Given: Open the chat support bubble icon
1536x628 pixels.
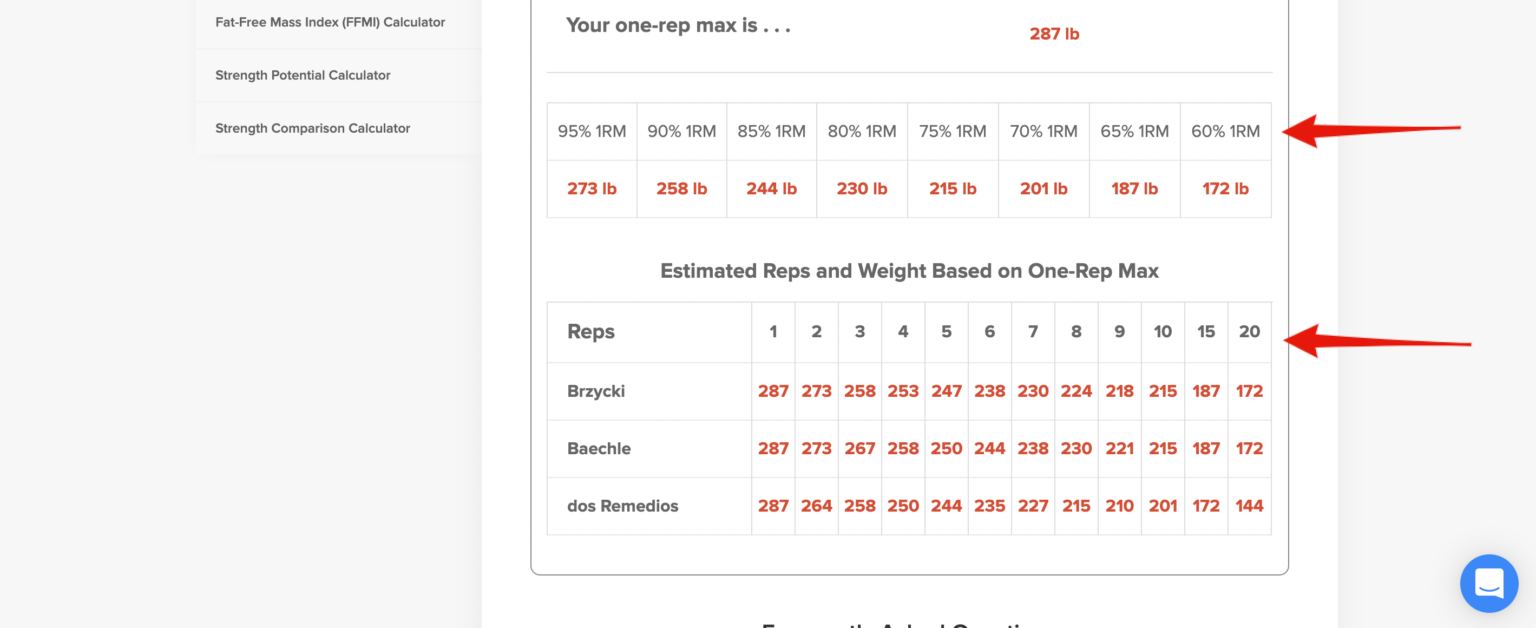Looking at the screenshot, I should 1489,583.
